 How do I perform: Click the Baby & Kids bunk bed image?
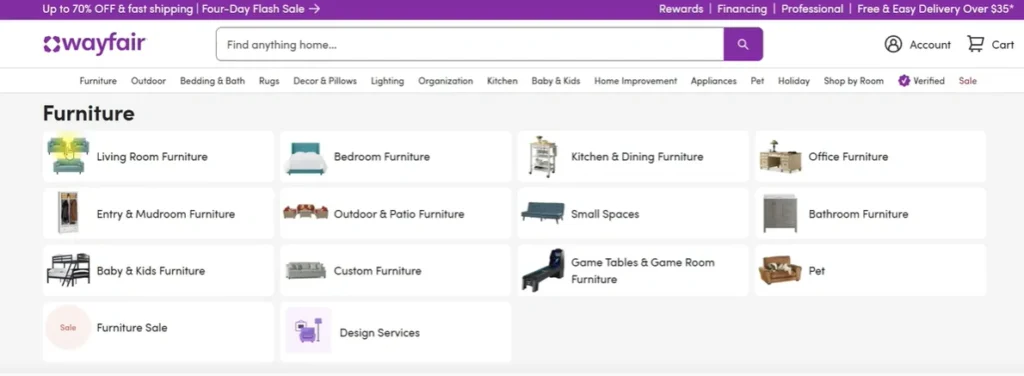[69, 270]
